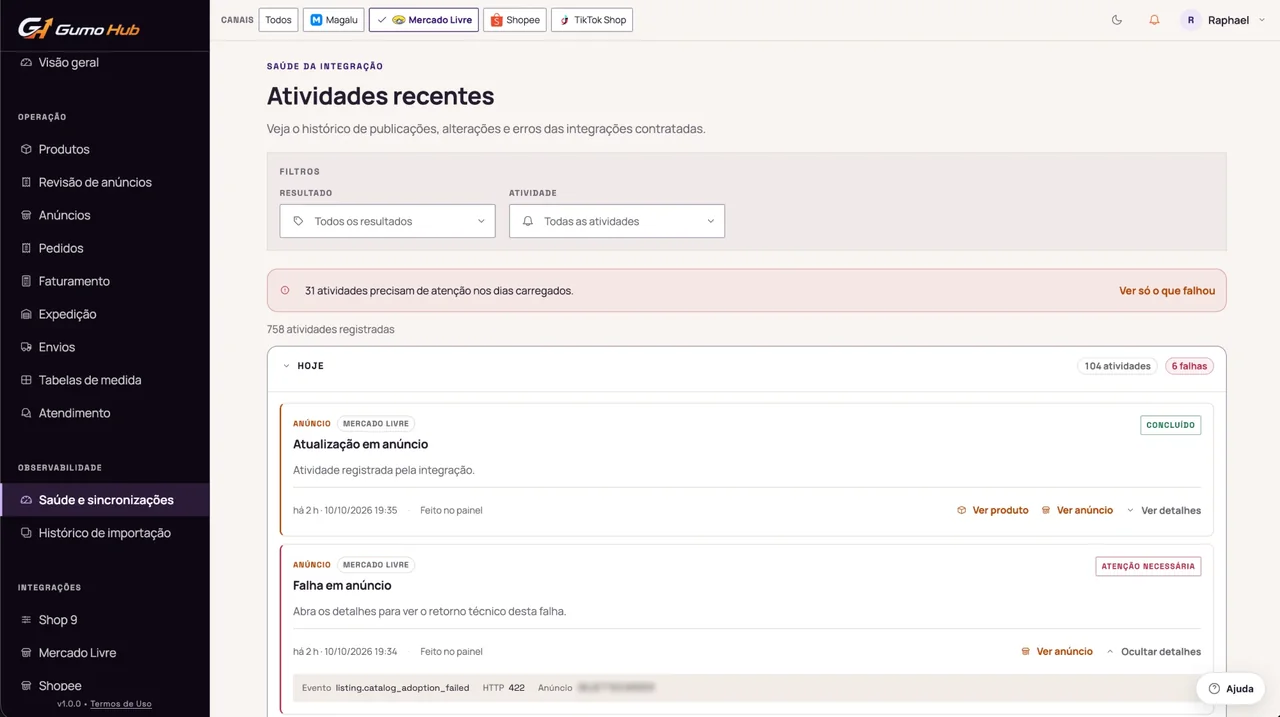This screenshot has height=717, width=1280.
Task: Click the Revisão de anúncios icon
Action: tap(26, 182)
